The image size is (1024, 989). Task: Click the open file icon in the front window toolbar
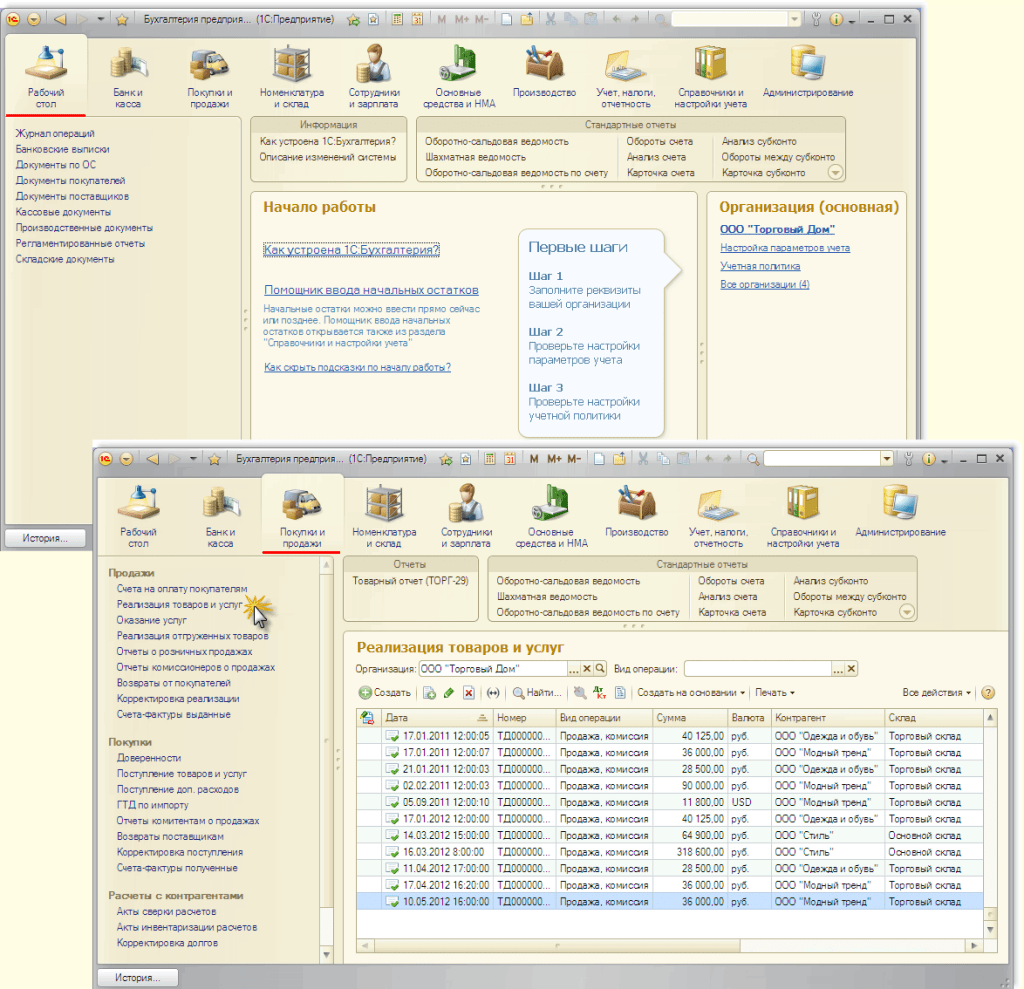tap(619, 459)
